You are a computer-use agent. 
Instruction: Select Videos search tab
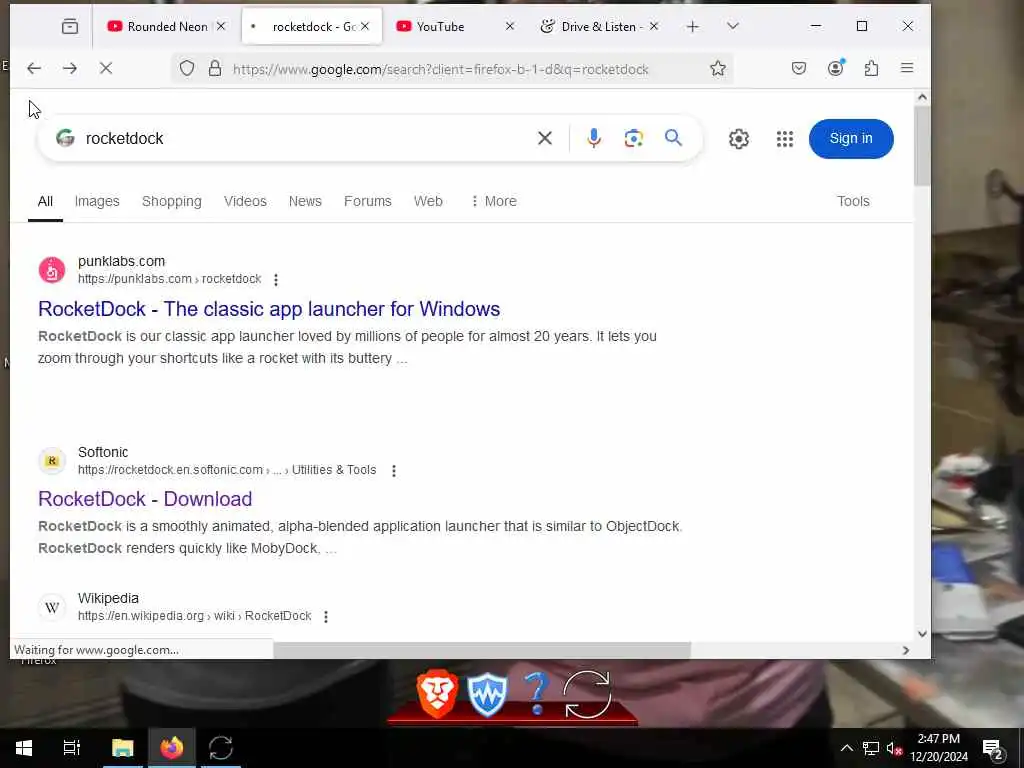tap(245, 201)
